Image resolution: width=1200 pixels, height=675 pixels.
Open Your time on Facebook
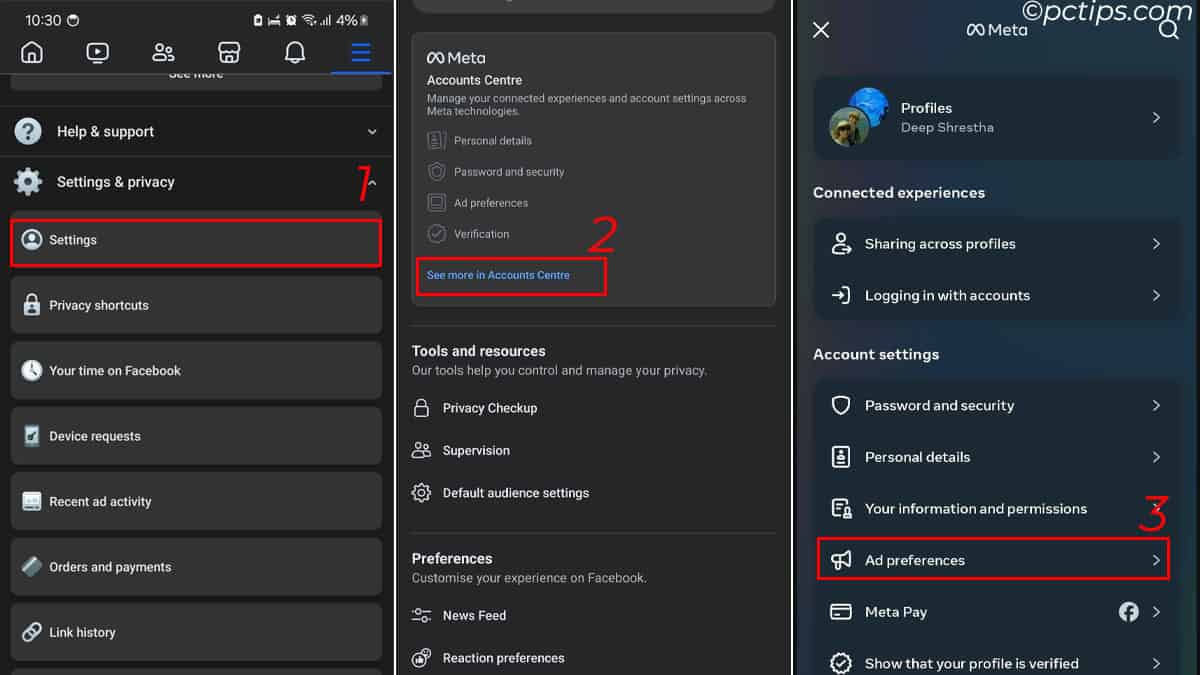point(196,370)
